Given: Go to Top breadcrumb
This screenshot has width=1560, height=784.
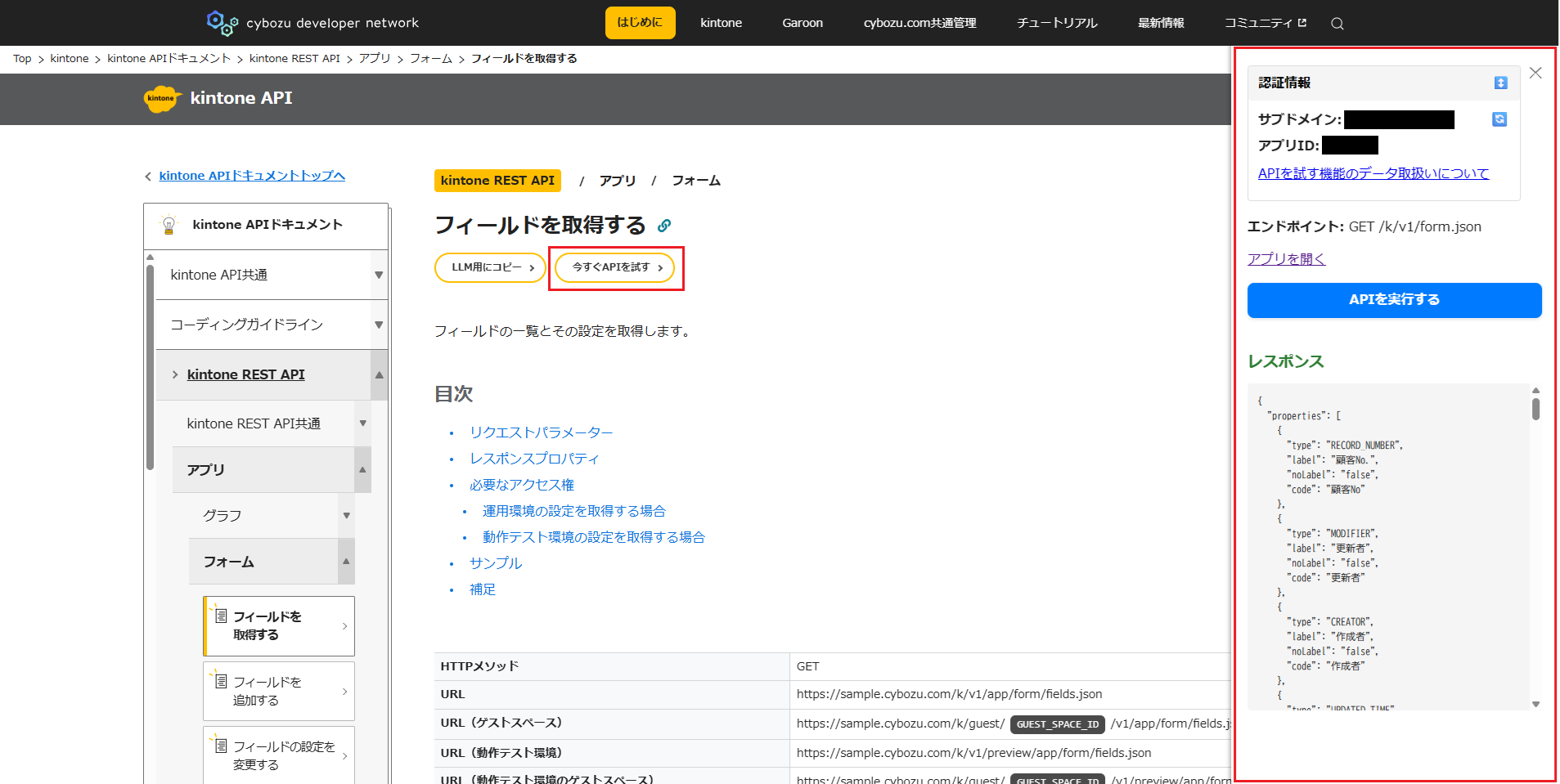Looking at the screenshot, I should 22,59.
